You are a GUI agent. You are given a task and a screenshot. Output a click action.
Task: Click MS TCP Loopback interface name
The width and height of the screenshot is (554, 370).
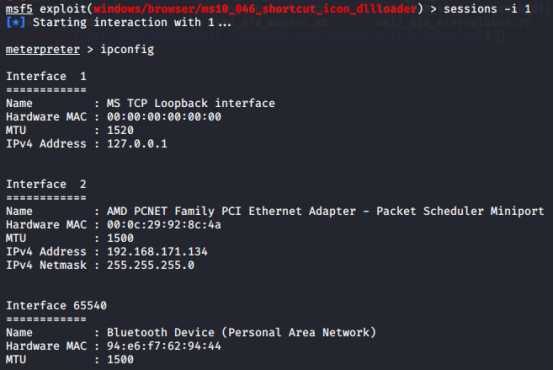pos(191,103)
